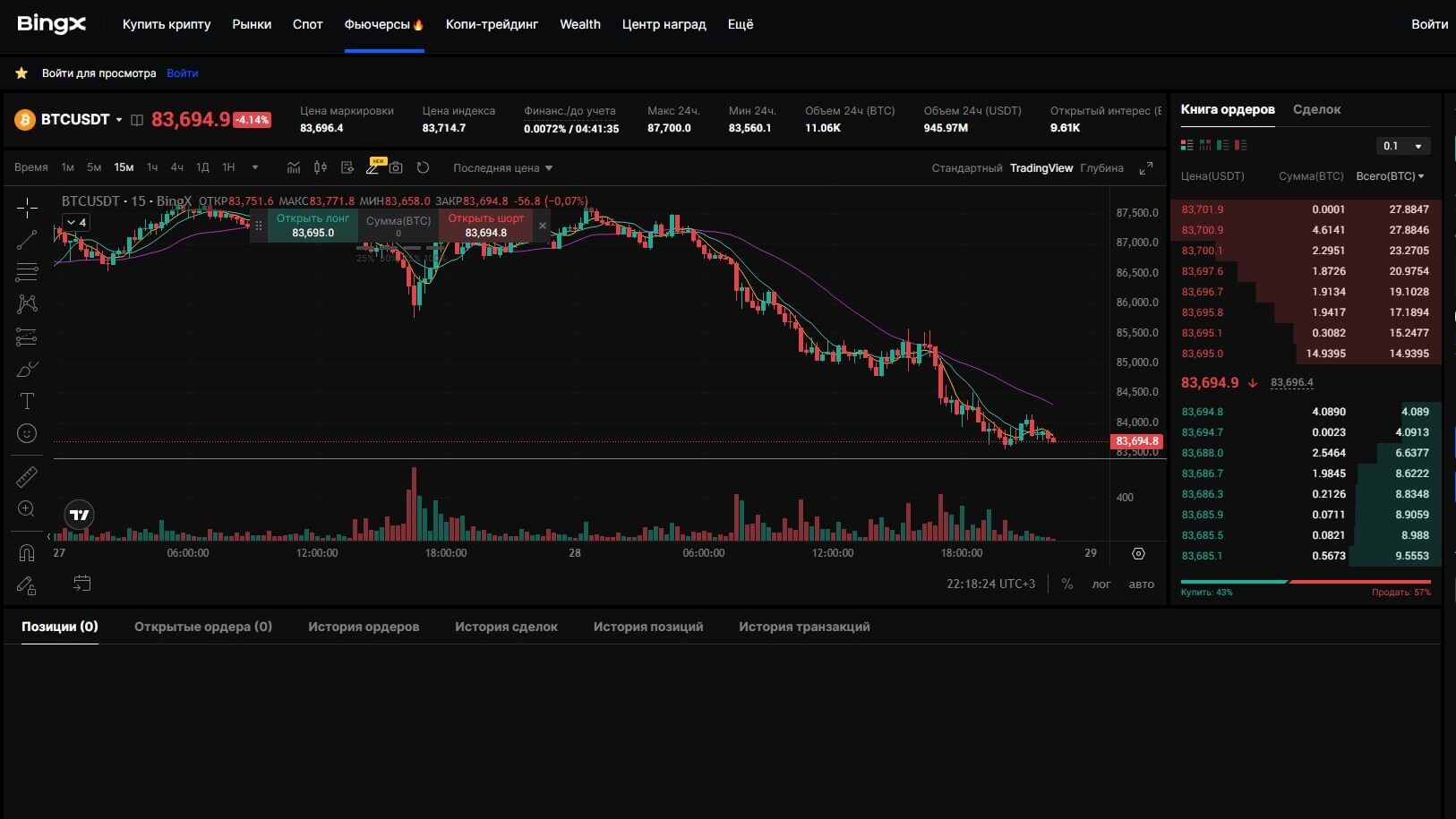Select the 1ч timeframe interval
Viewport: 1456px width, 819px height.
tap(152, 167)
